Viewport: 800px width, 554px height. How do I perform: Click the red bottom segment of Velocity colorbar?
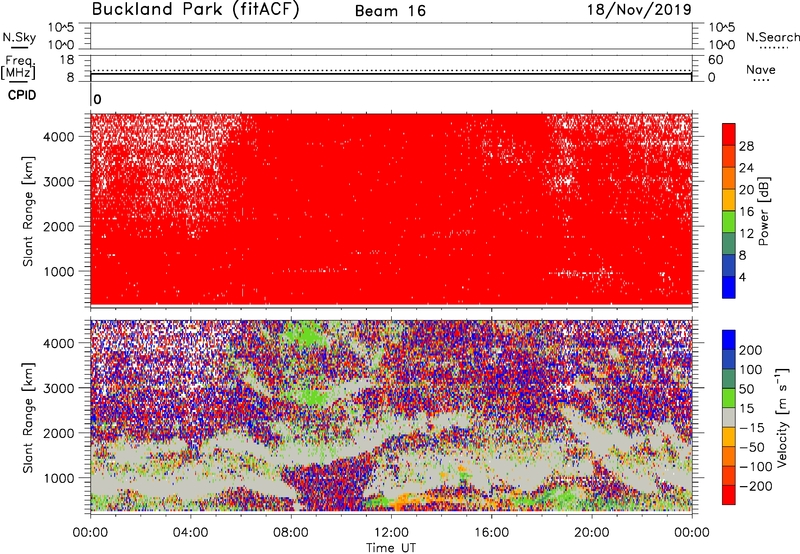(x=729, y=495)
